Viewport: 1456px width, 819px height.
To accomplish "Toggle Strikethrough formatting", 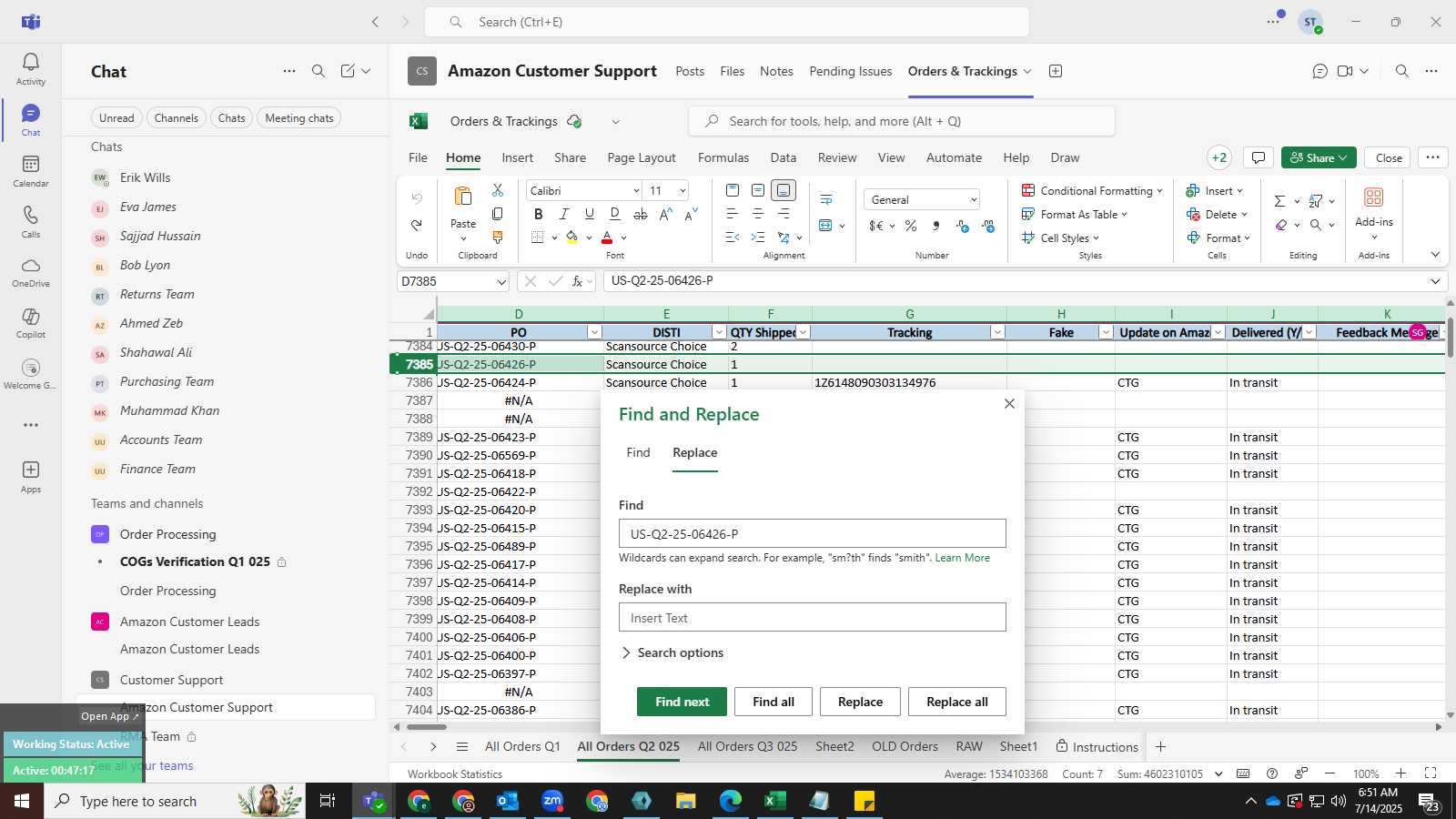I will pos(640,214).
